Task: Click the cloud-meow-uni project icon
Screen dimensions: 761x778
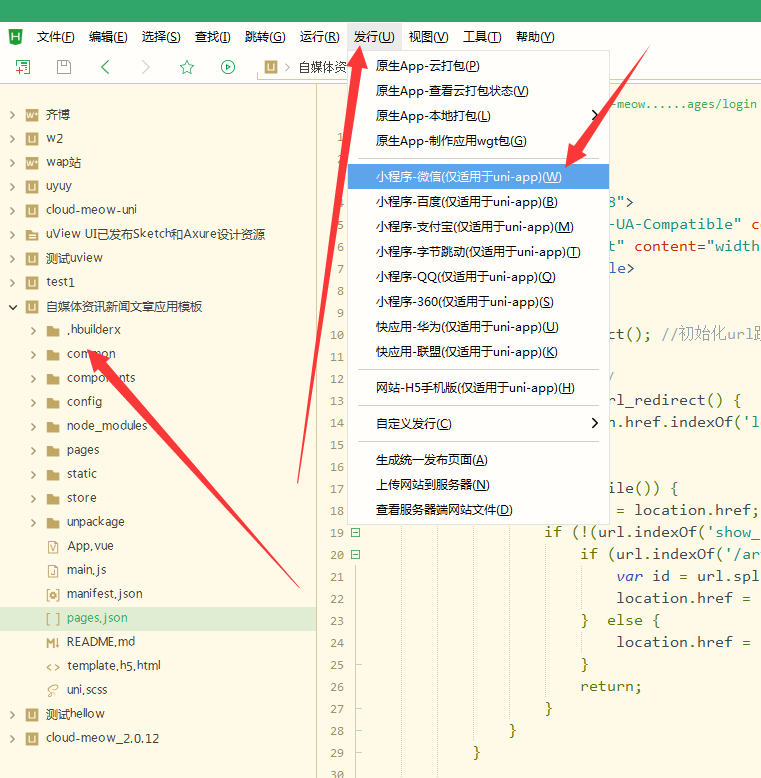Action: (x=32, y=210)
